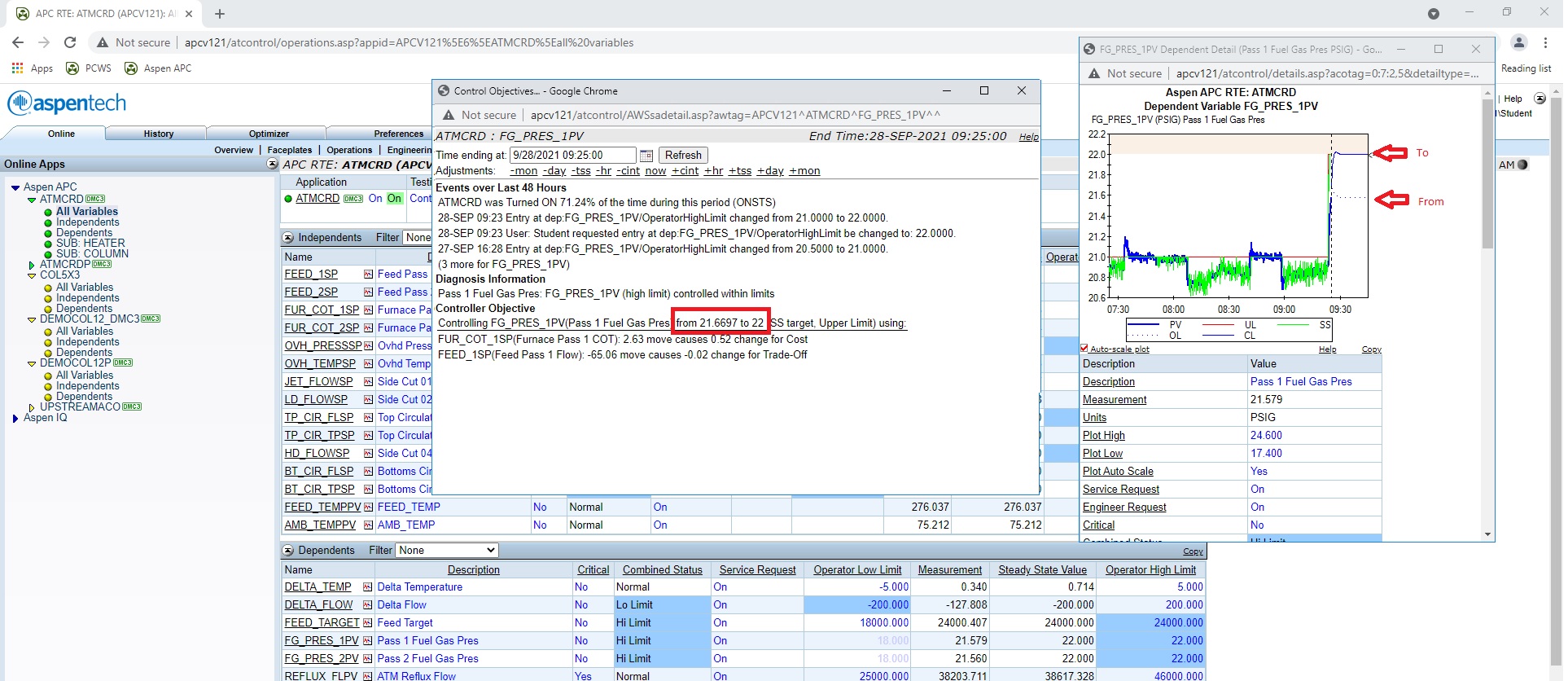Toggle ATMCRD application On status

(x=395, y=199)
